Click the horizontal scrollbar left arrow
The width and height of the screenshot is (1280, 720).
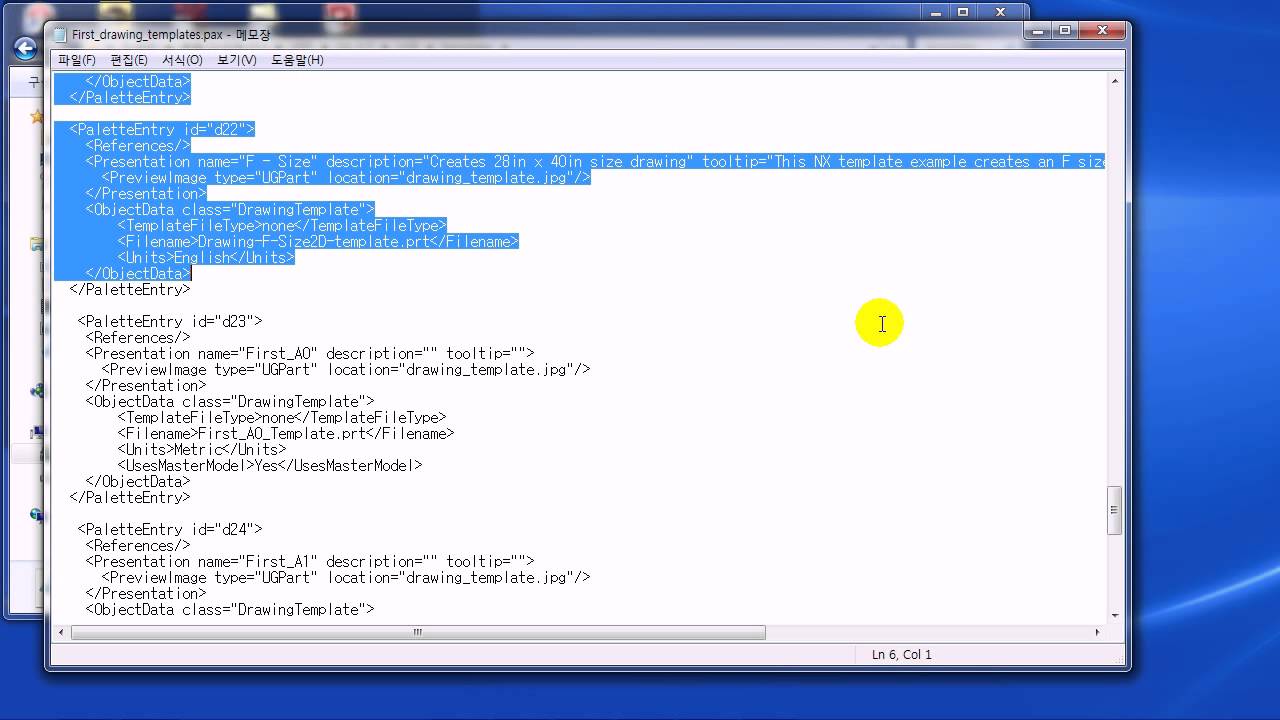pos(62,632)
